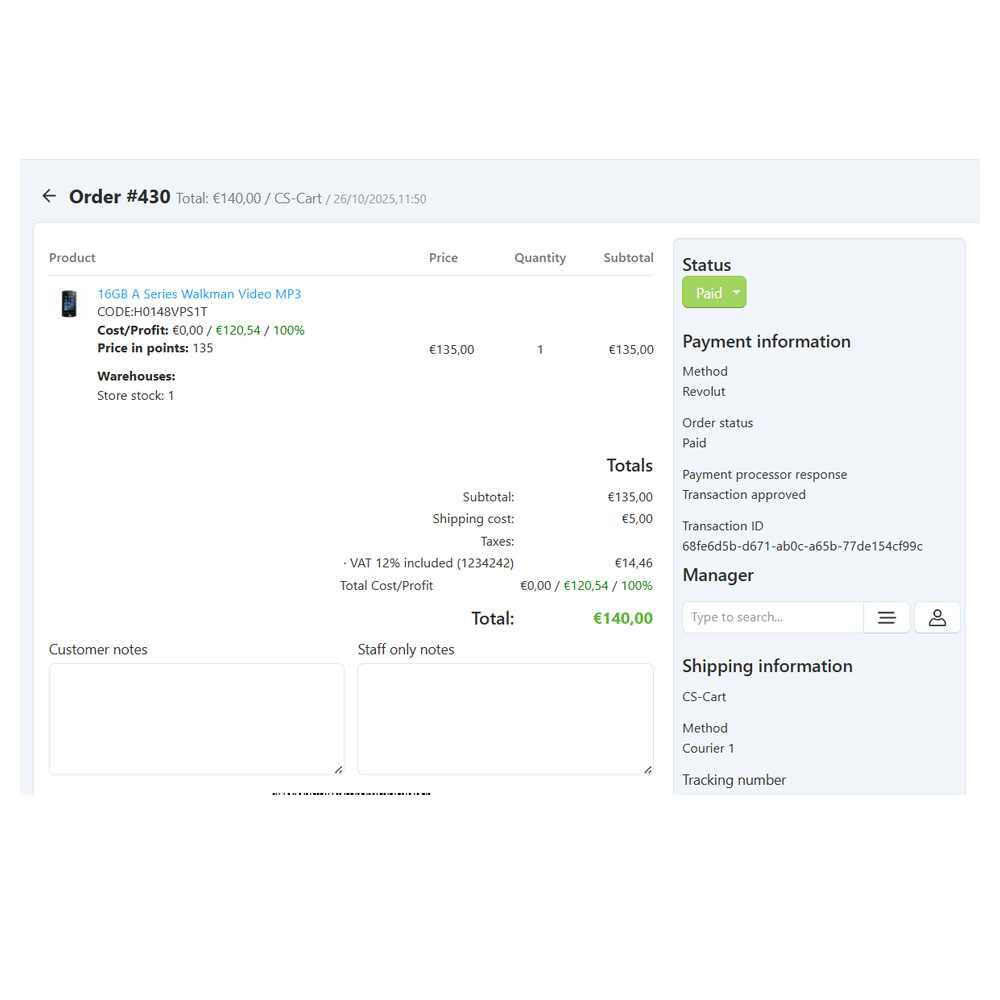1000x1000 pixels.
Task: Click the person icon in Manager section
Action: (937, 618)
